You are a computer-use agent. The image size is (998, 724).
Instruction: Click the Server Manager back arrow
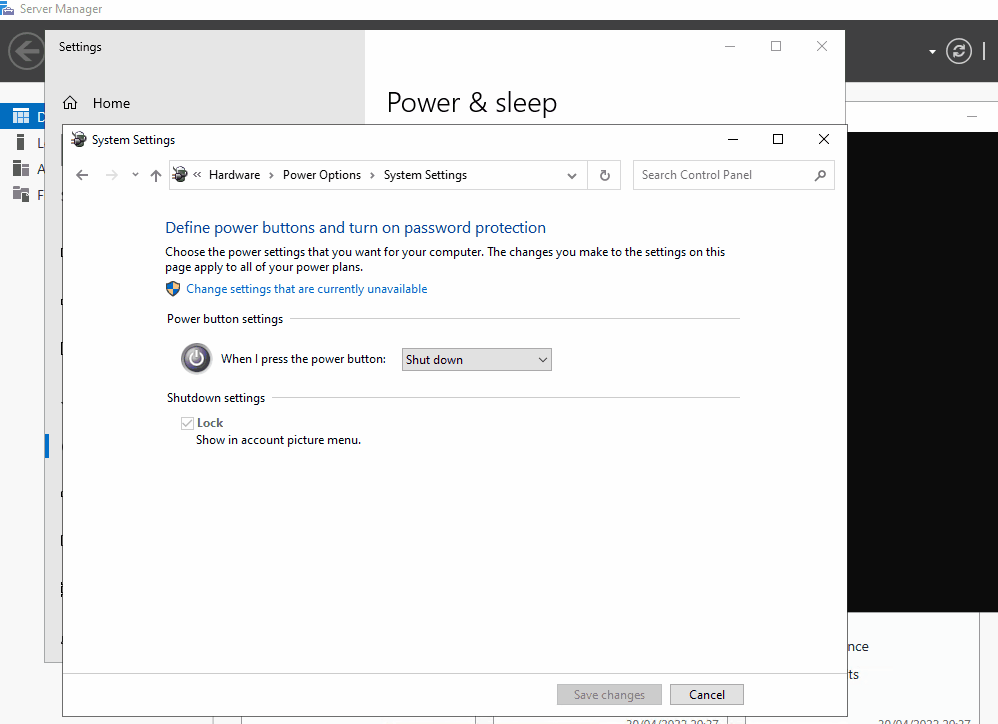pyautogui.click(x=27, y=51)
